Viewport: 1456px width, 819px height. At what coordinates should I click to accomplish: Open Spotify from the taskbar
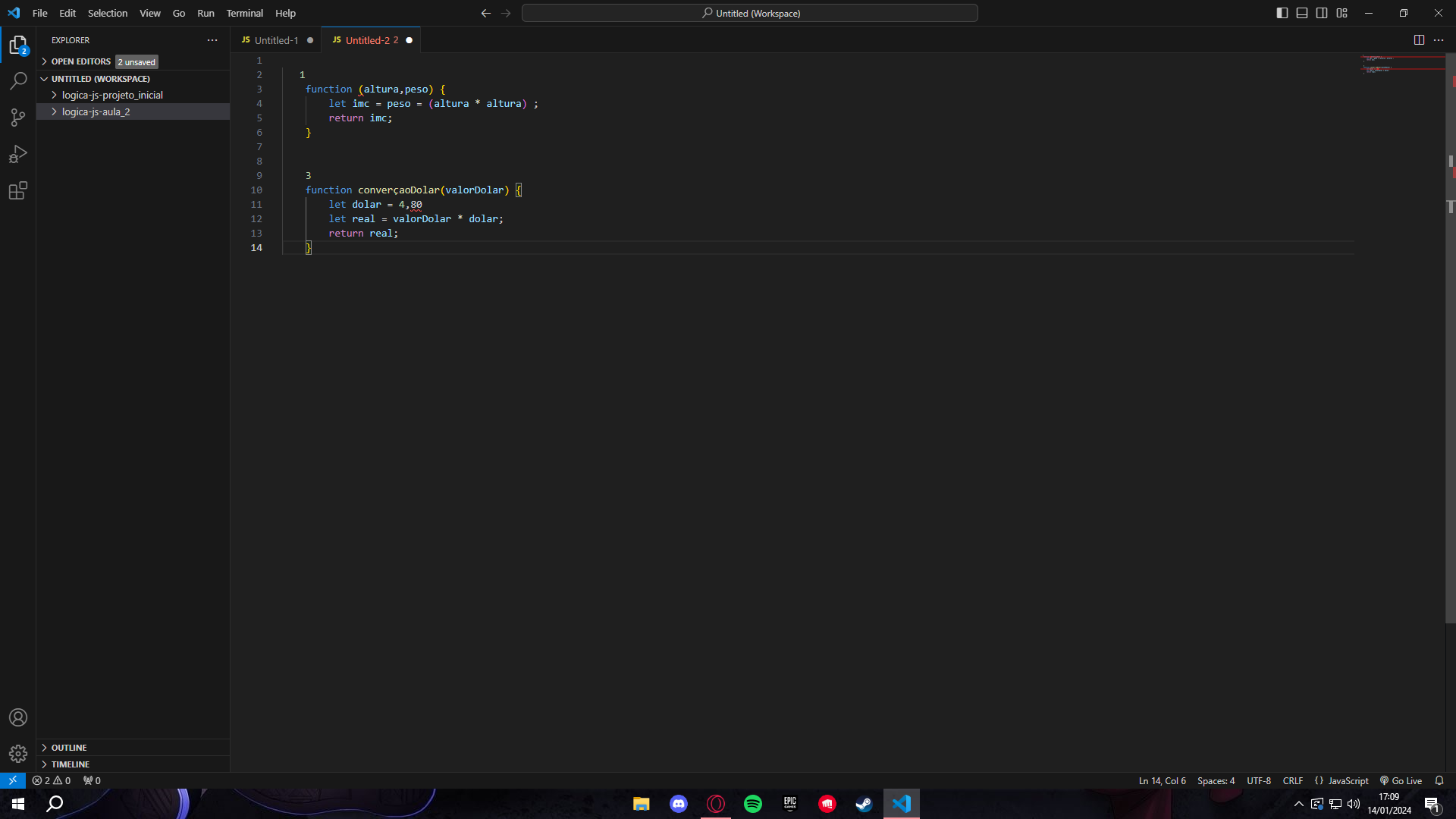[753, 804]
